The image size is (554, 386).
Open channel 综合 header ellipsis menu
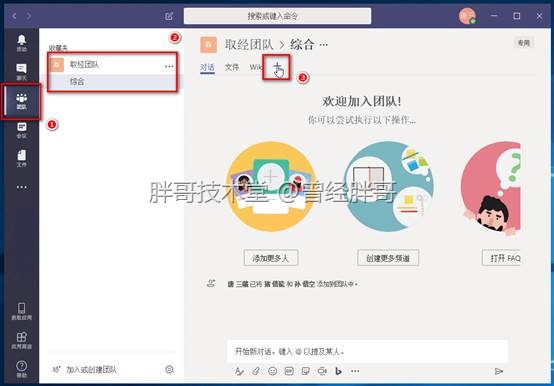click(324, 44)
